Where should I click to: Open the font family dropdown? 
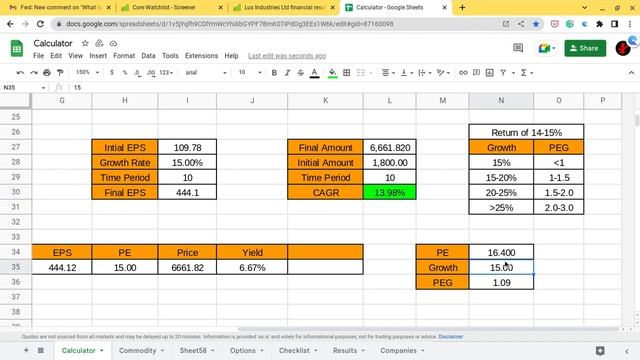[x=206, y=73]
